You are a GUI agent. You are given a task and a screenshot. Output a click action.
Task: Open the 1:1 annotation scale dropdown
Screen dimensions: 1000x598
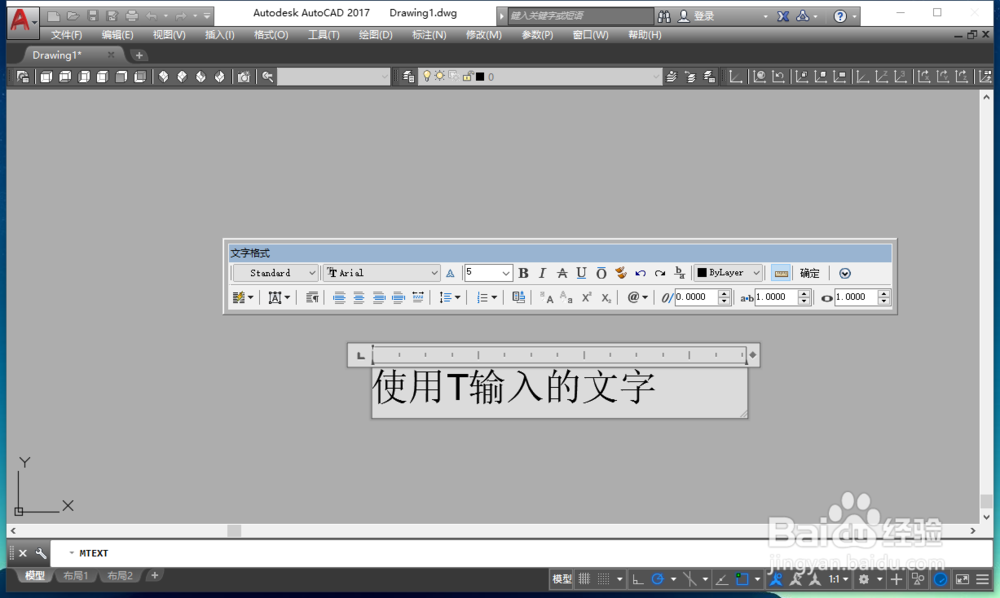pos(839,579)
